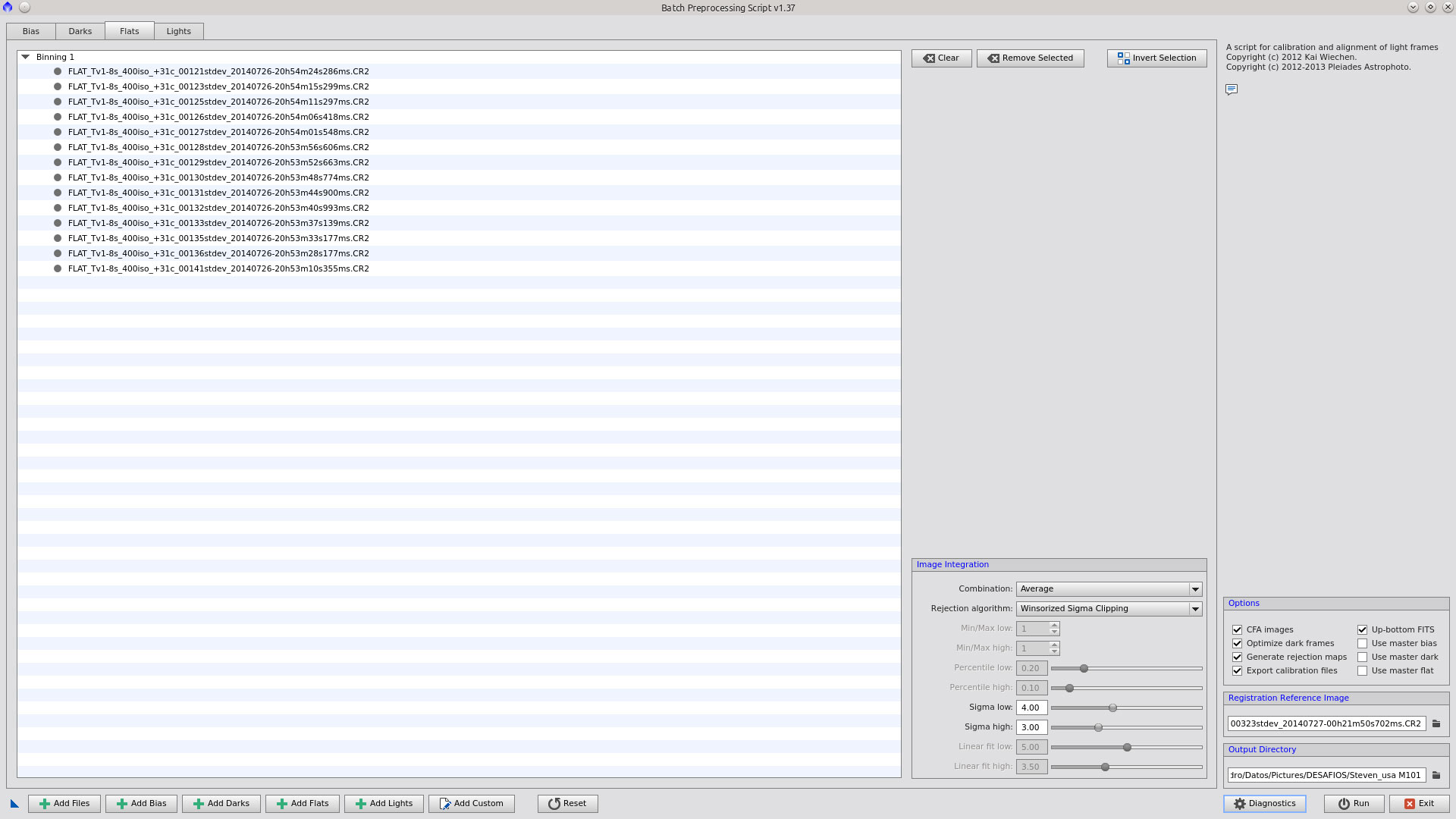Image resolution: width=1456 pixels, height=819 pixels.
Task: Click Invert Selection button
Action: click(x=1156, y=58)
